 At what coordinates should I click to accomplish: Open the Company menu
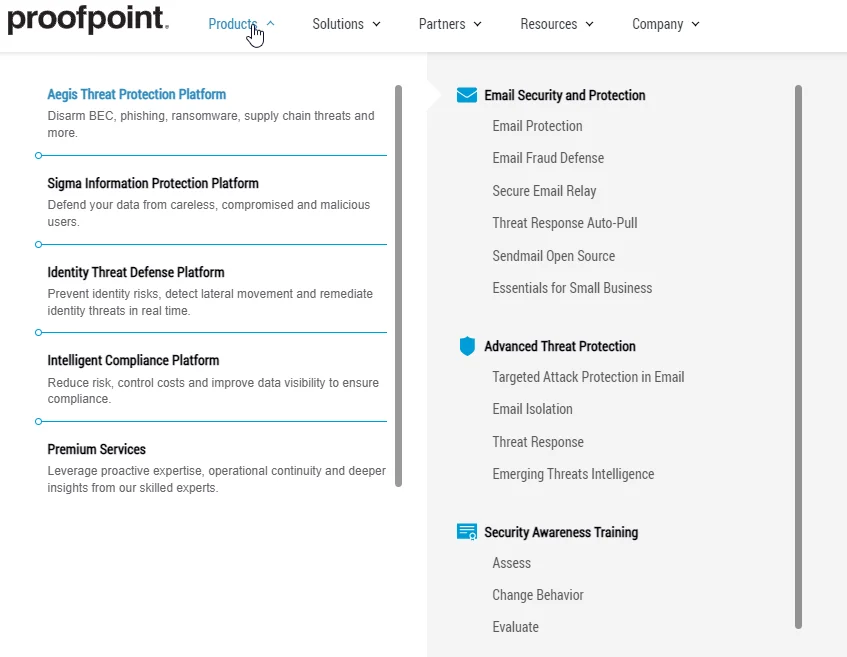[x=666, y=24]
